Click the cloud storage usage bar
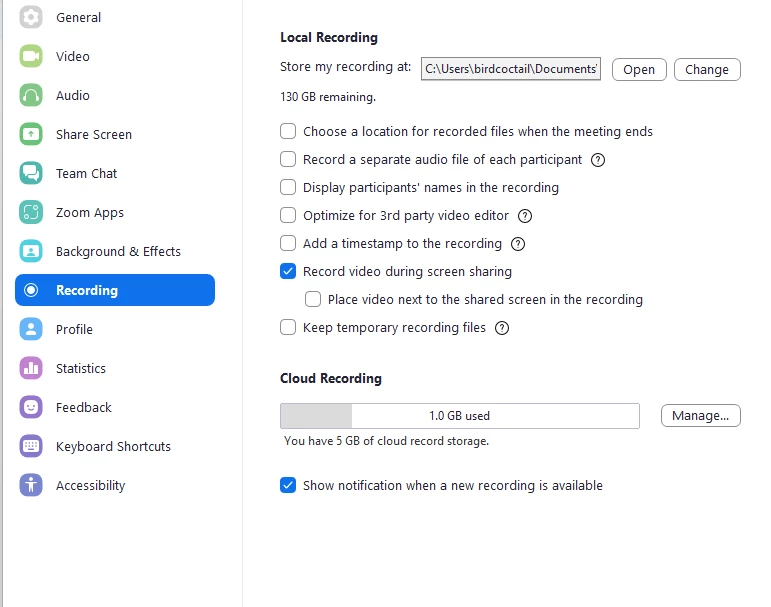 point(460,416)
